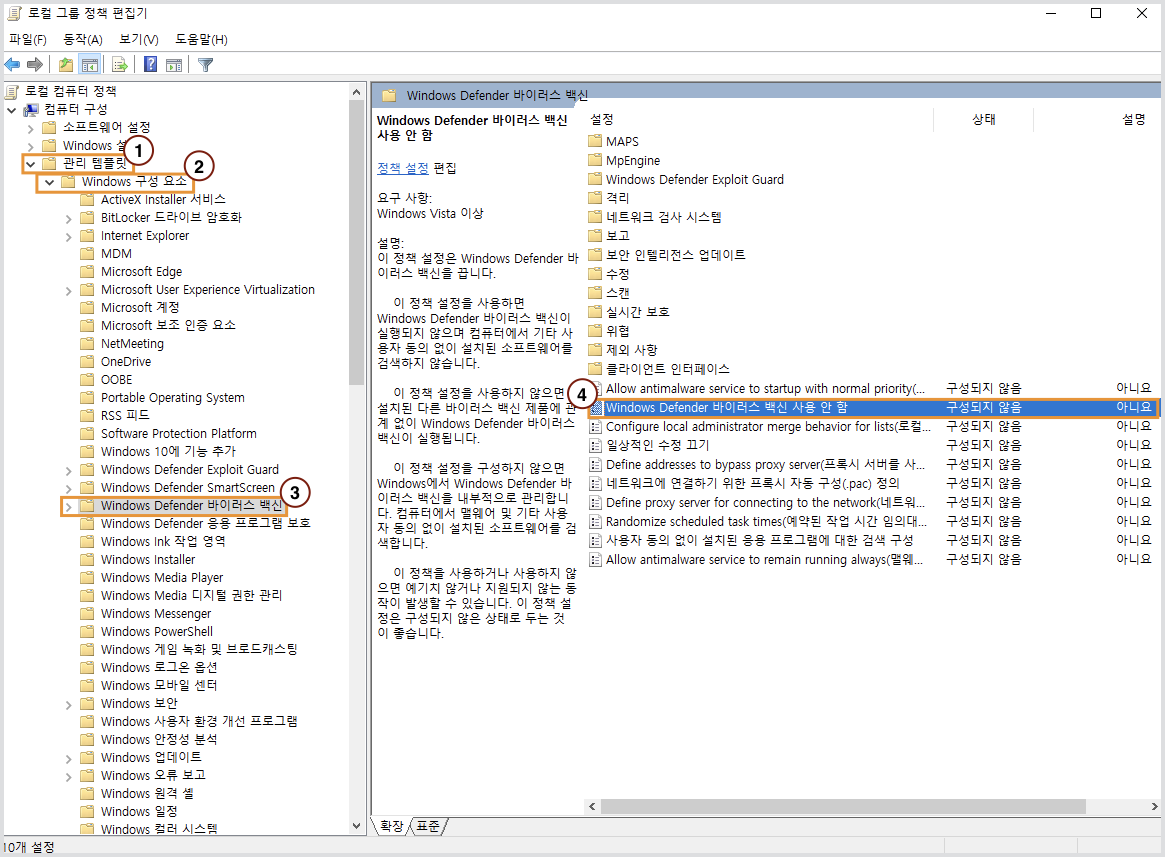Select Windows Defender SmartScreen tree item
The width and height of the screenshot is (1165, 857).
[x=188, y=488]
